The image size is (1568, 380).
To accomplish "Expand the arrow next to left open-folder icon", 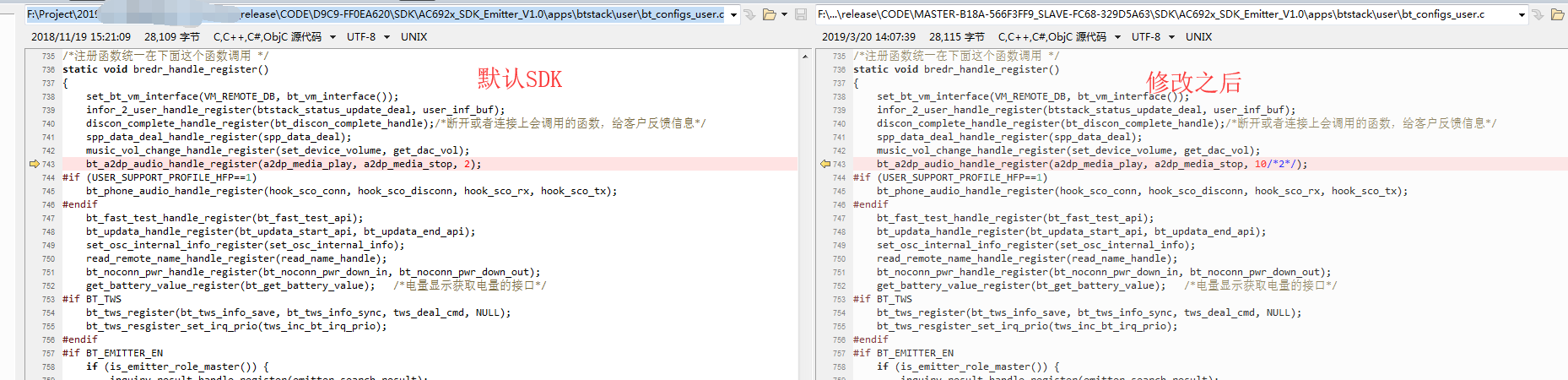I will click(x=784, y=14).
